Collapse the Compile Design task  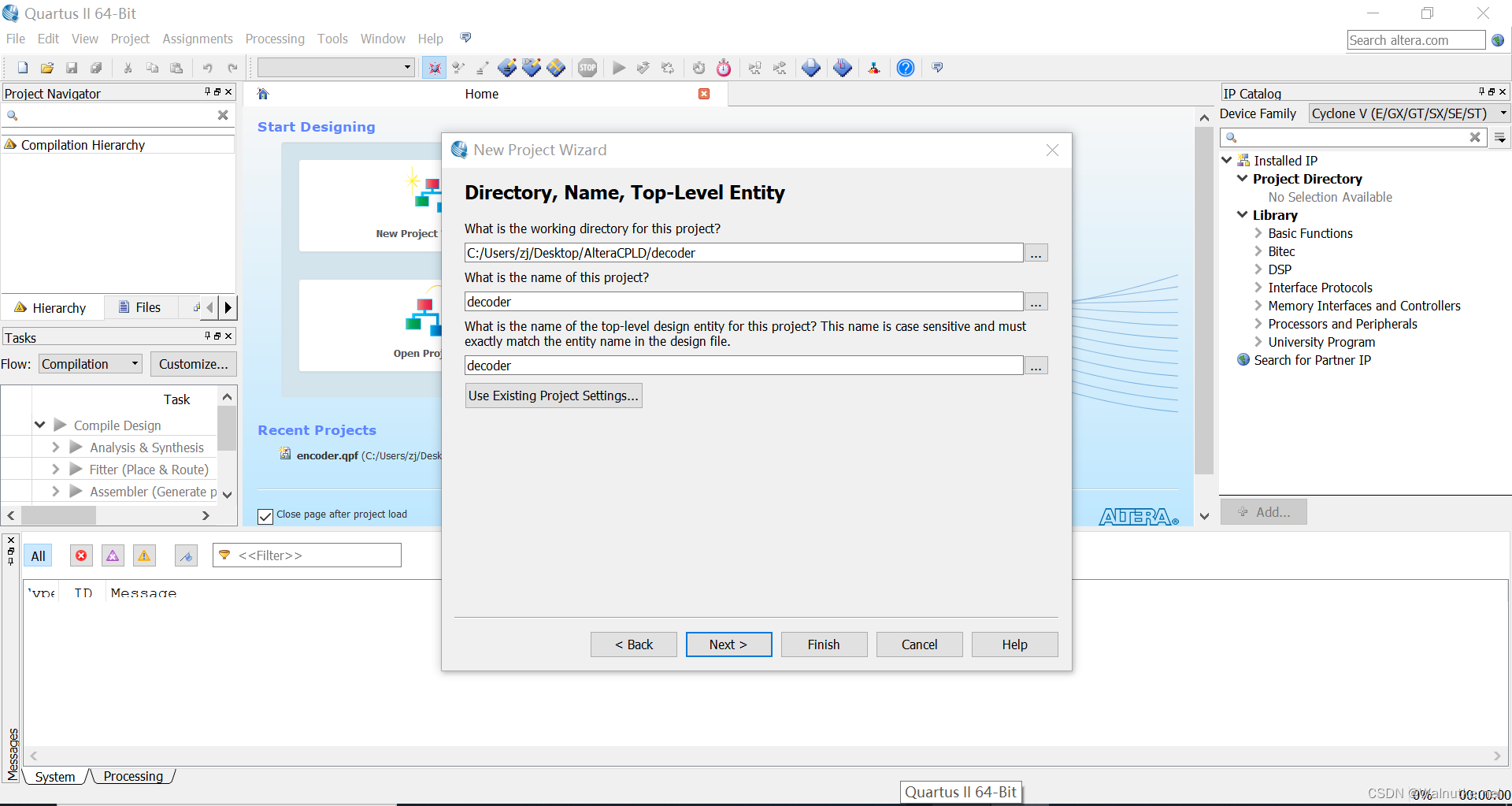39,425
